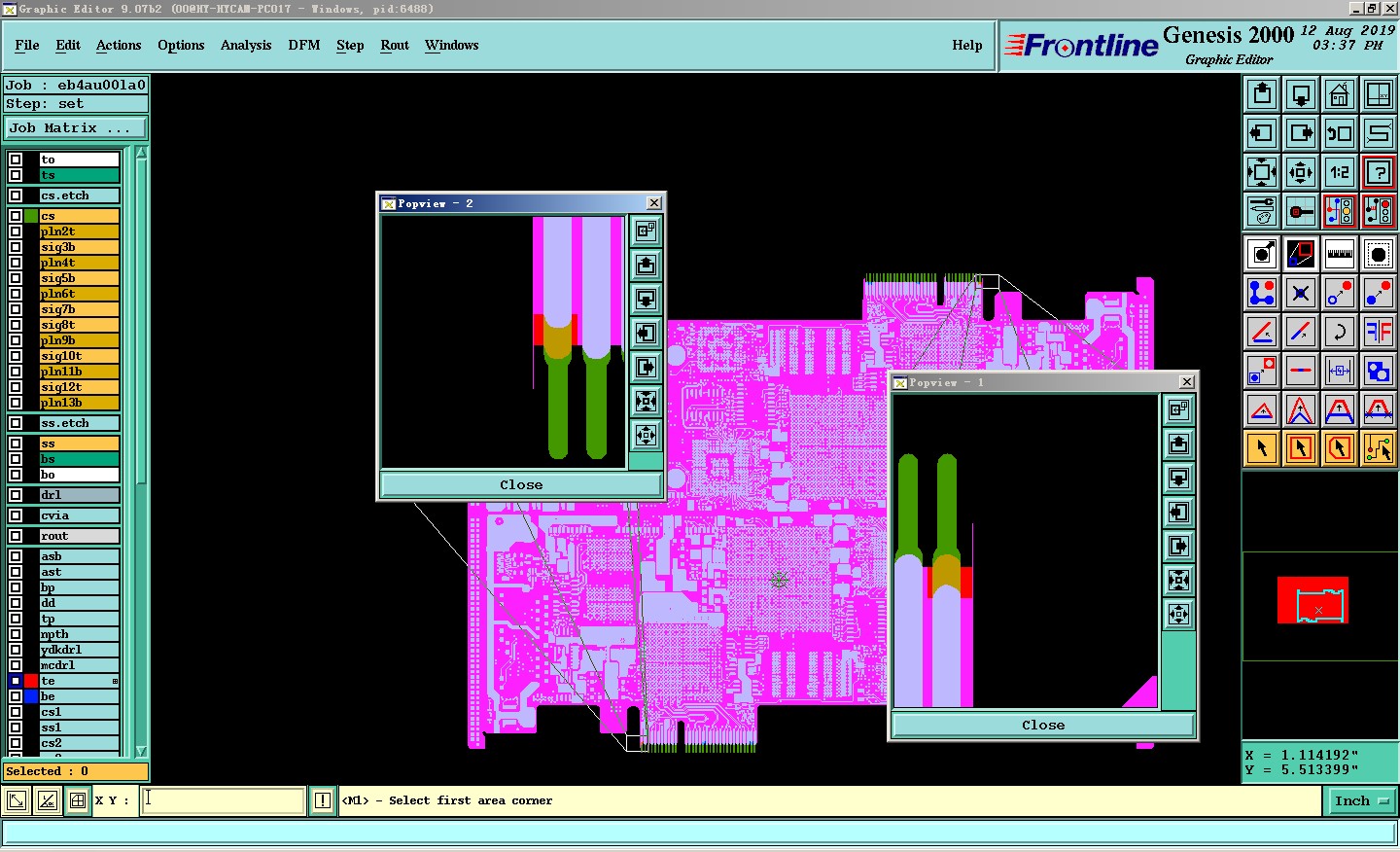Viewport: 1400px width, 852px height.
Task: Click pan-left icon in Popview 1 toolbar
Action: click(1178, 512)
